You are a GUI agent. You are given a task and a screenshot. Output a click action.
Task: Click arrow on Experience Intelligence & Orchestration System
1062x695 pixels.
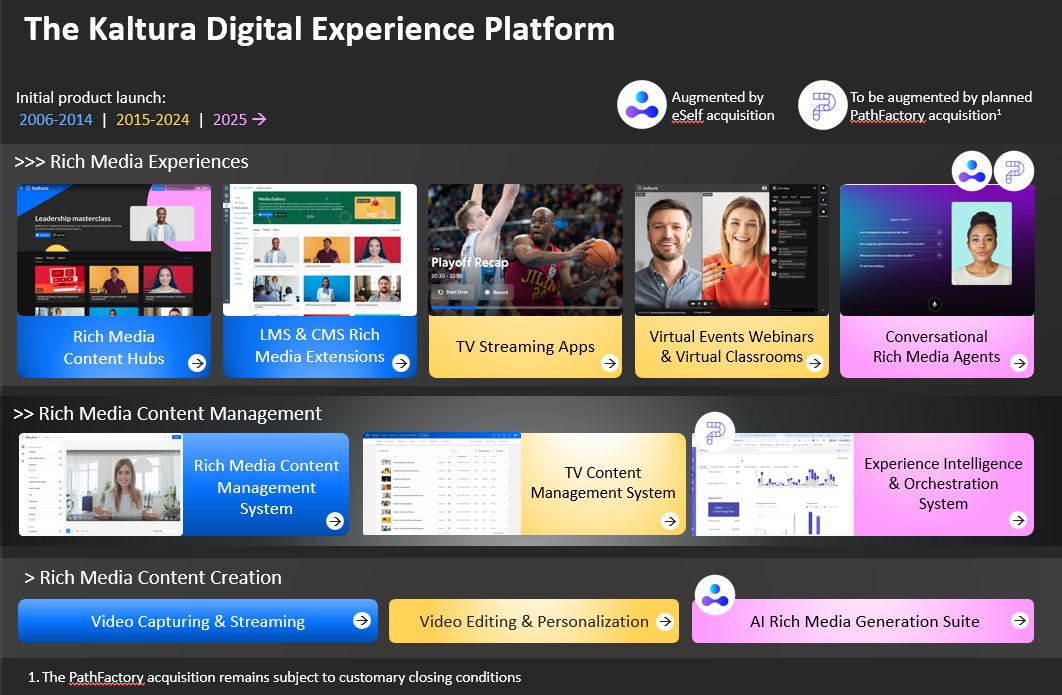1018,520
